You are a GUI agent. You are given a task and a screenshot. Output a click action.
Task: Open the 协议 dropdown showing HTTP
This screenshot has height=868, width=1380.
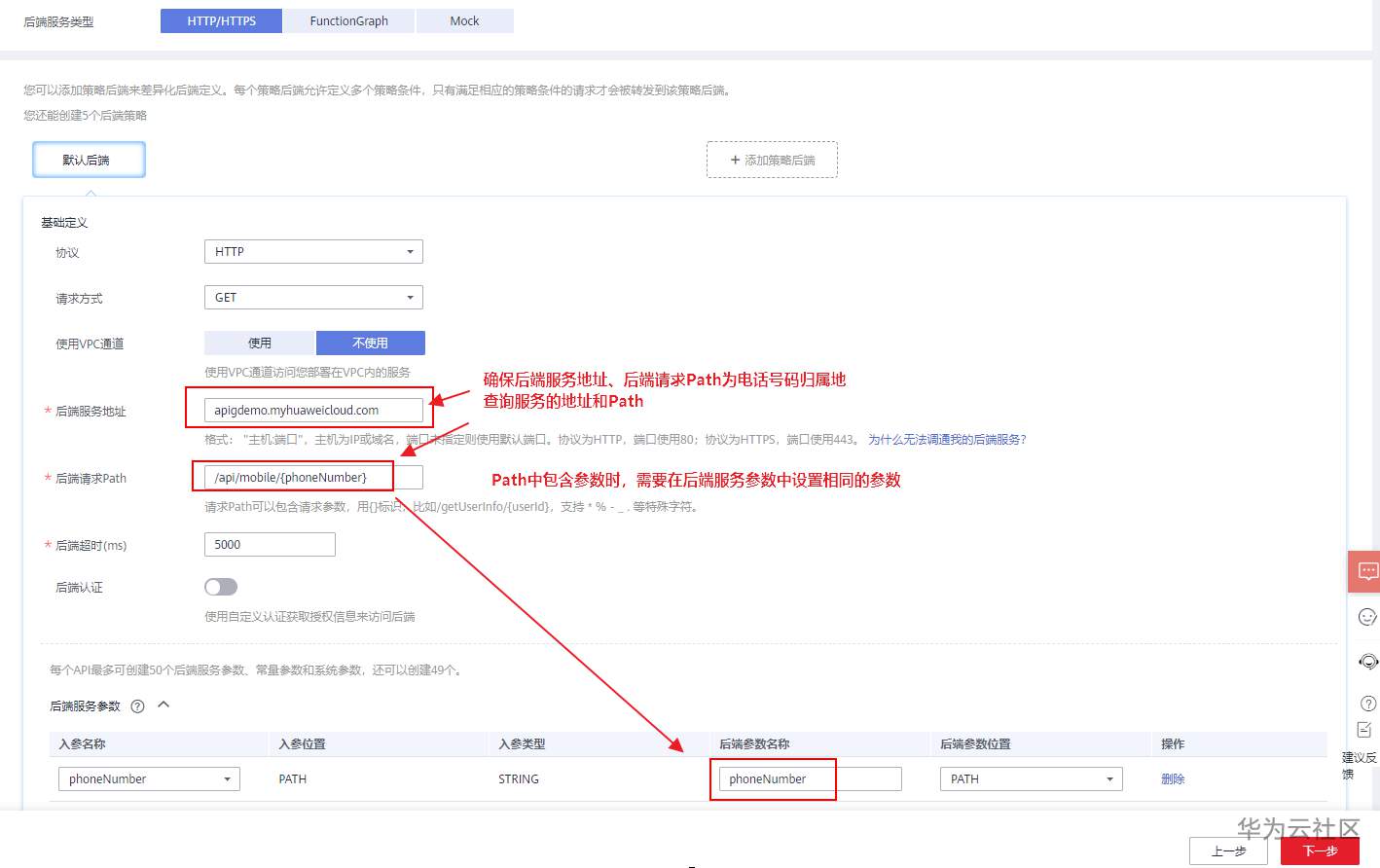point(312,251)
